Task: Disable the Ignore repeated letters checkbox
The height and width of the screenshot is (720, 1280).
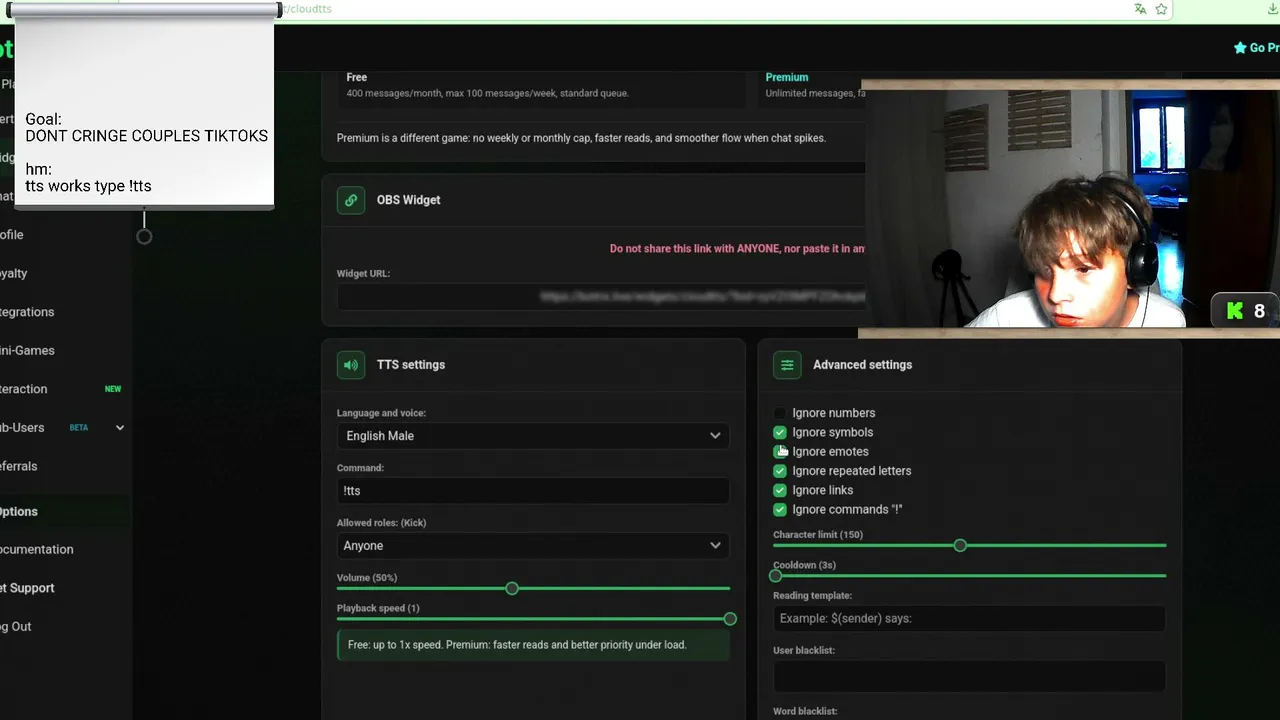Action: [x=780, y=471]
